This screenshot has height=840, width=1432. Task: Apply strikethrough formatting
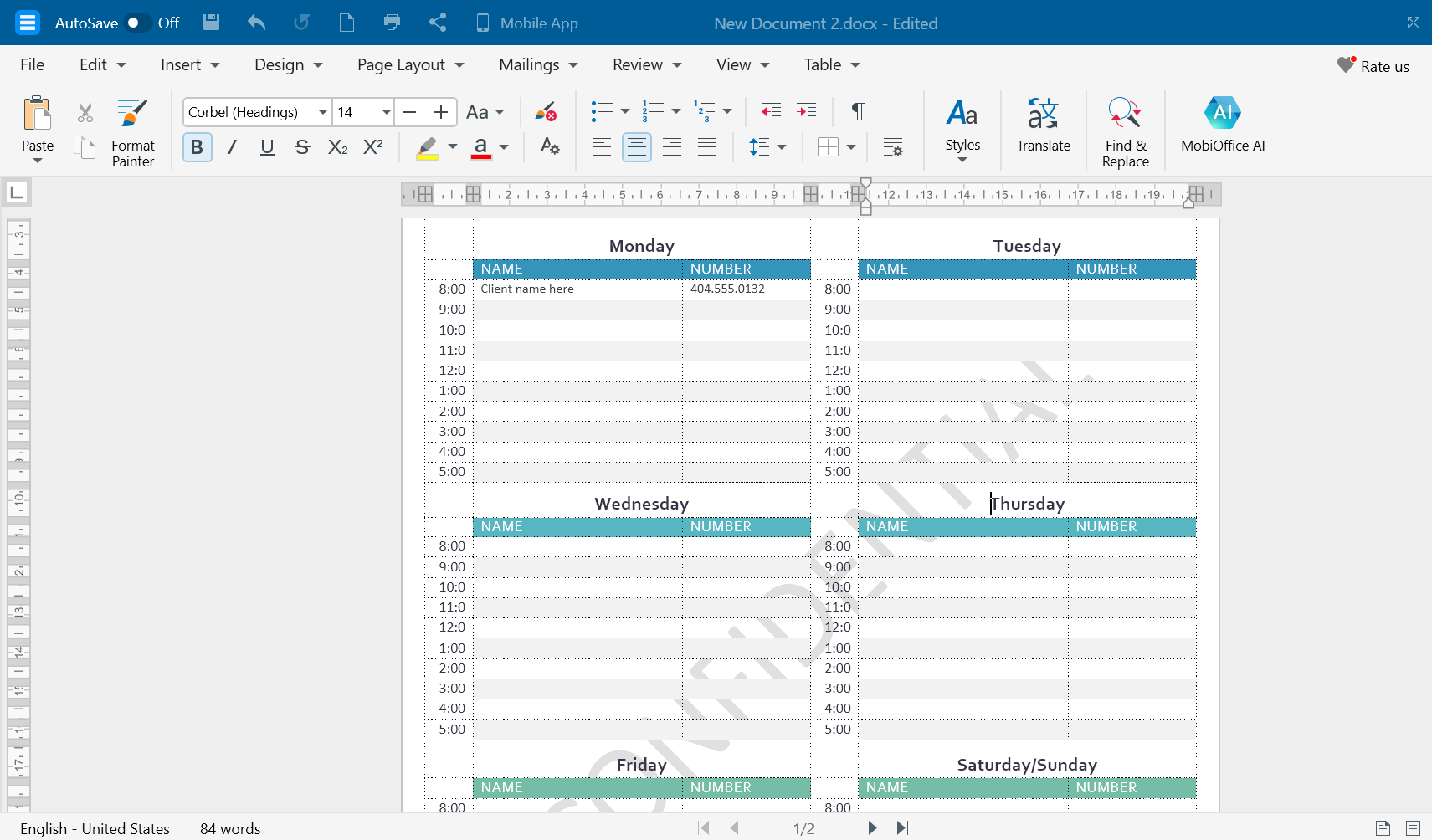[x=302, y=147]
